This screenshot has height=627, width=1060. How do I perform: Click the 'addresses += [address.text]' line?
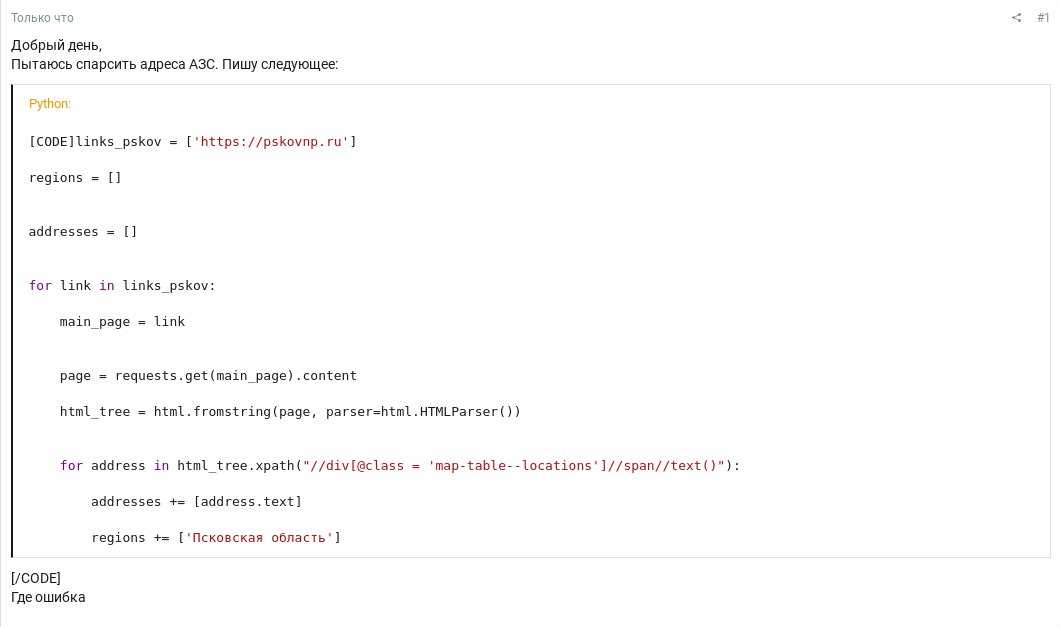[196, 502]
